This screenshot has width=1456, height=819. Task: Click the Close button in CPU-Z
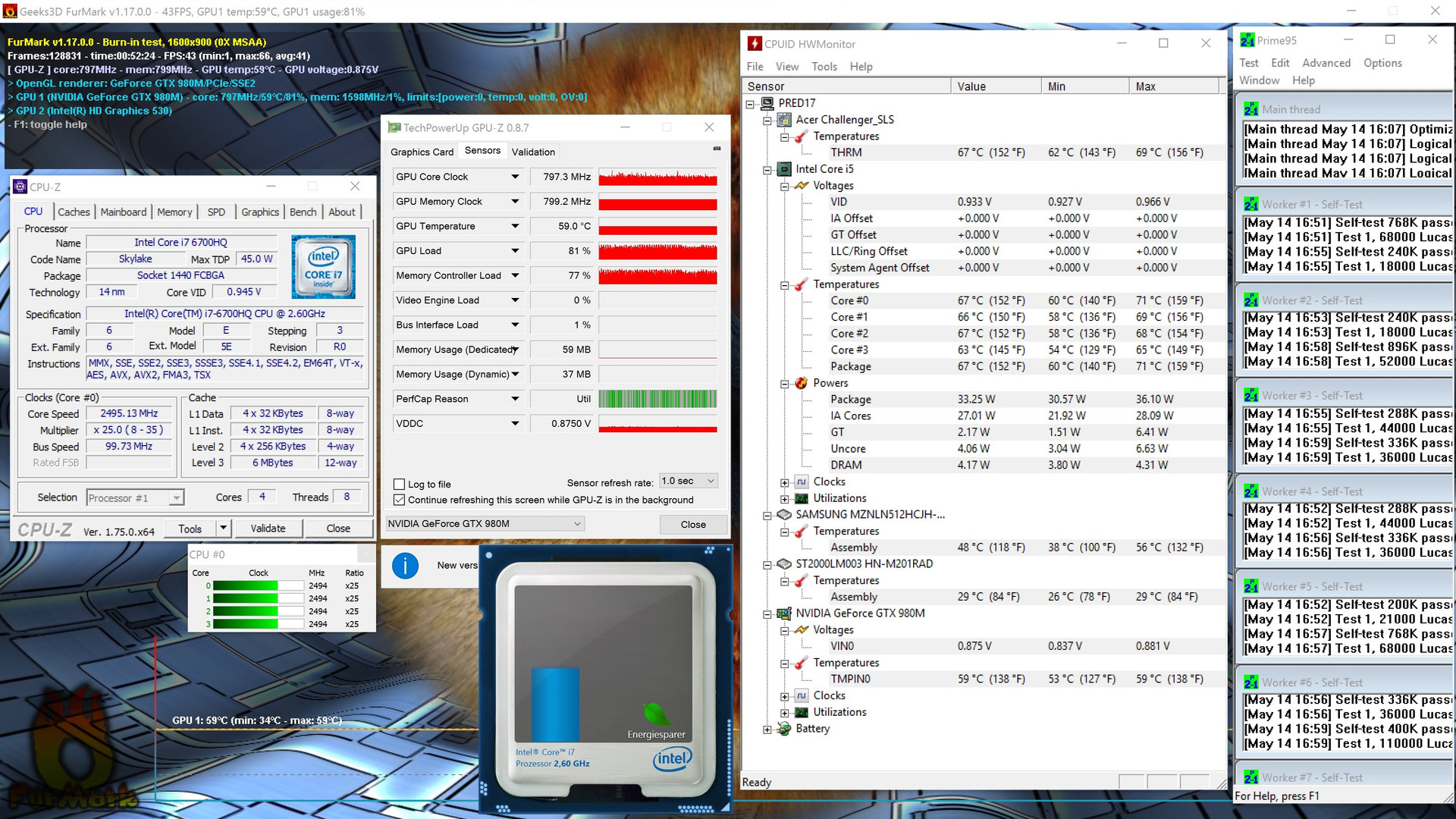(x=338, y=529)
